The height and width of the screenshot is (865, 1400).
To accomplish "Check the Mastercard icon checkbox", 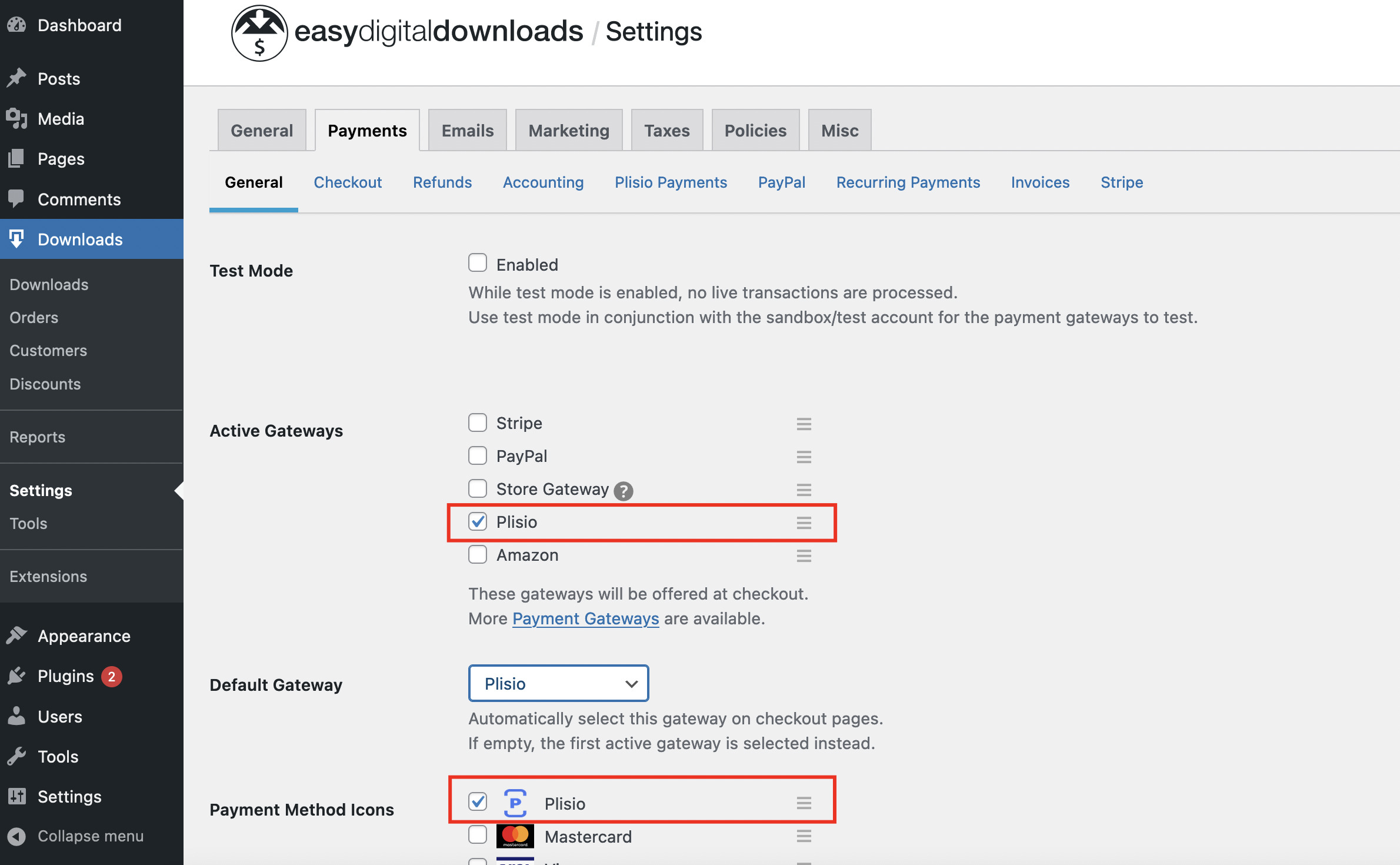I will pos(478,834).
